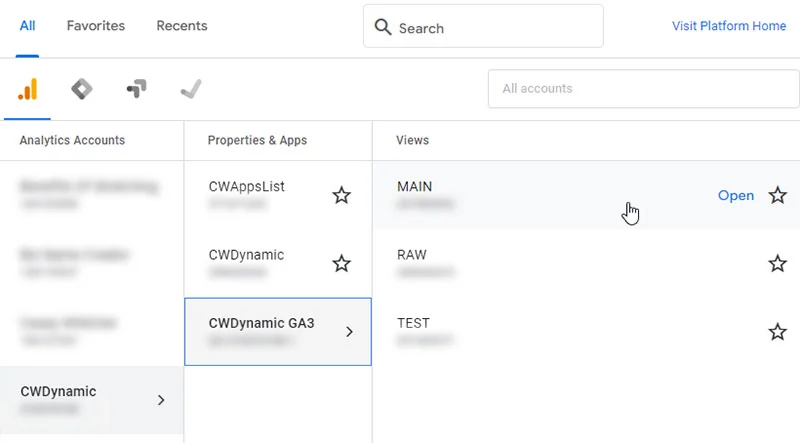Select the Google Optimize diamond icon
This screenshot has height=443, width=800.
click(x=82, y=89)
